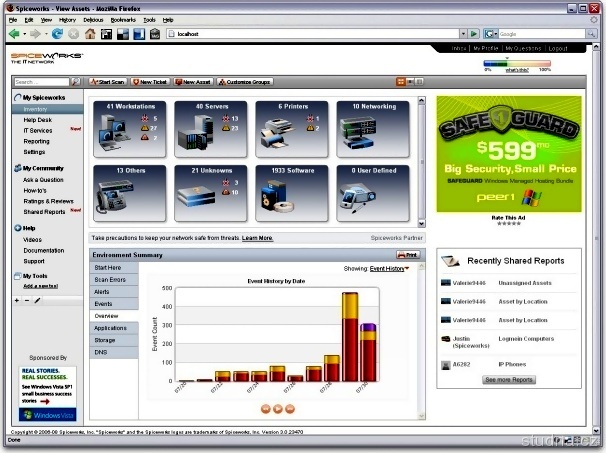Click the Add a new tool link
The width and height of the screenshot is (606, 453).
coord(41,286)
